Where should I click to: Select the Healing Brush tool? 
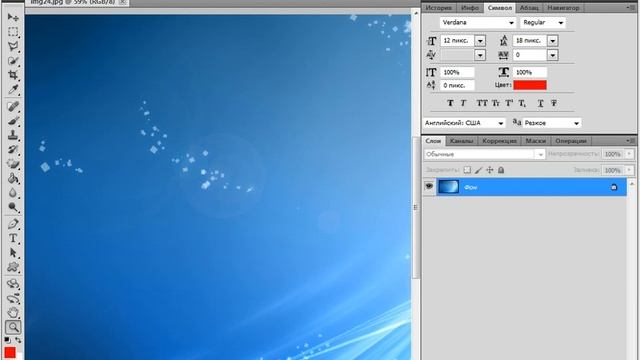[13, 107]
